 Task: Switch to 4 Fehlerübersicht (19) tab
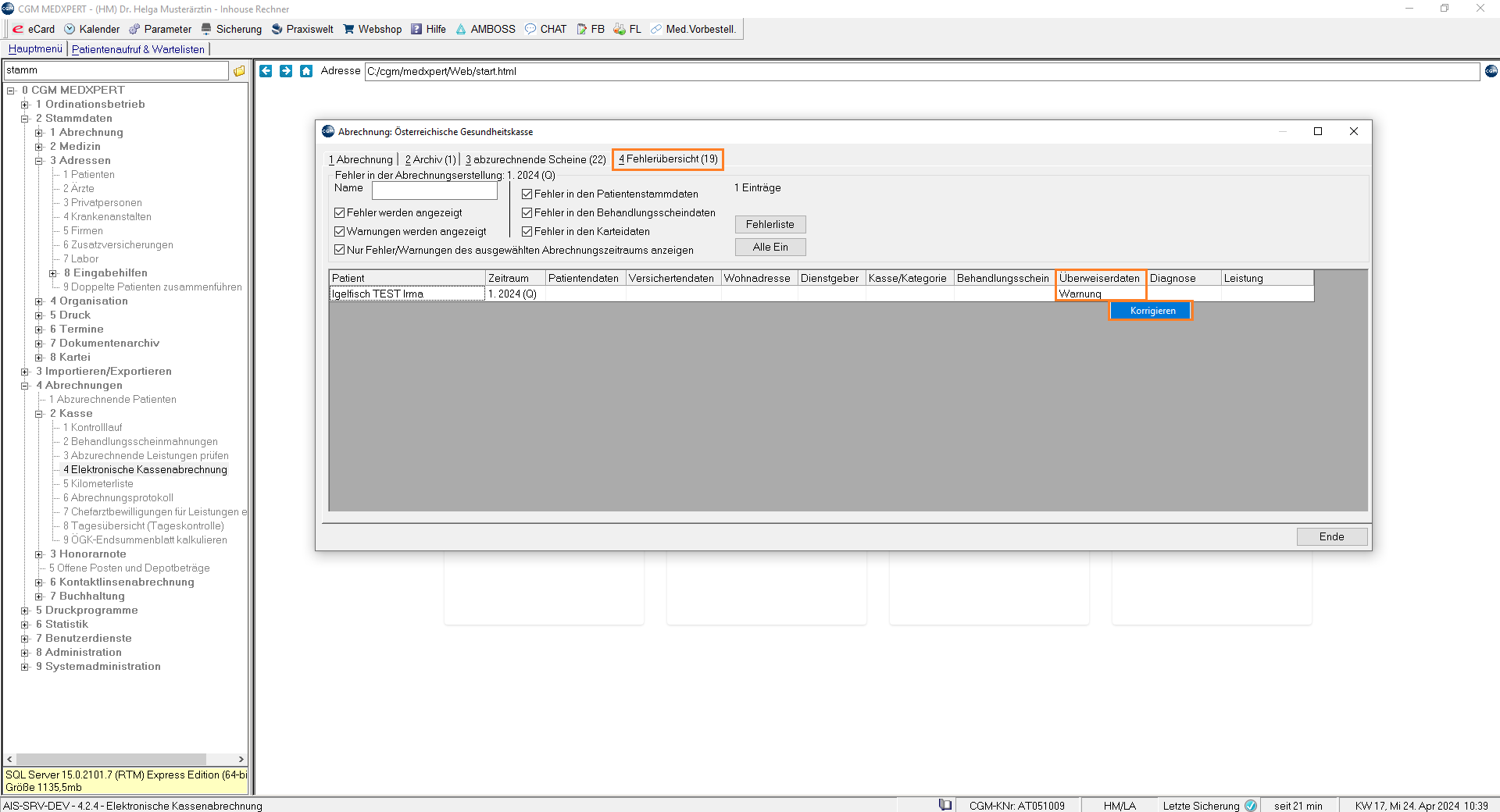668,159
